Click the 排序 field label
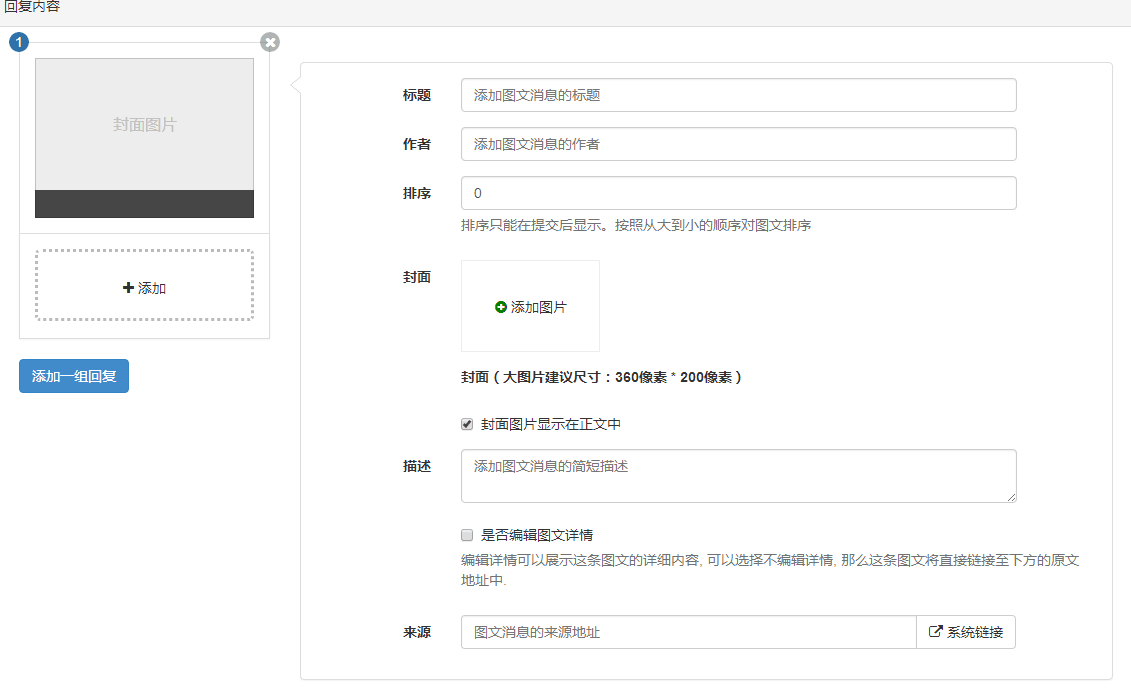The width and height of the screenshot is (1131, 692). [417, 193]
